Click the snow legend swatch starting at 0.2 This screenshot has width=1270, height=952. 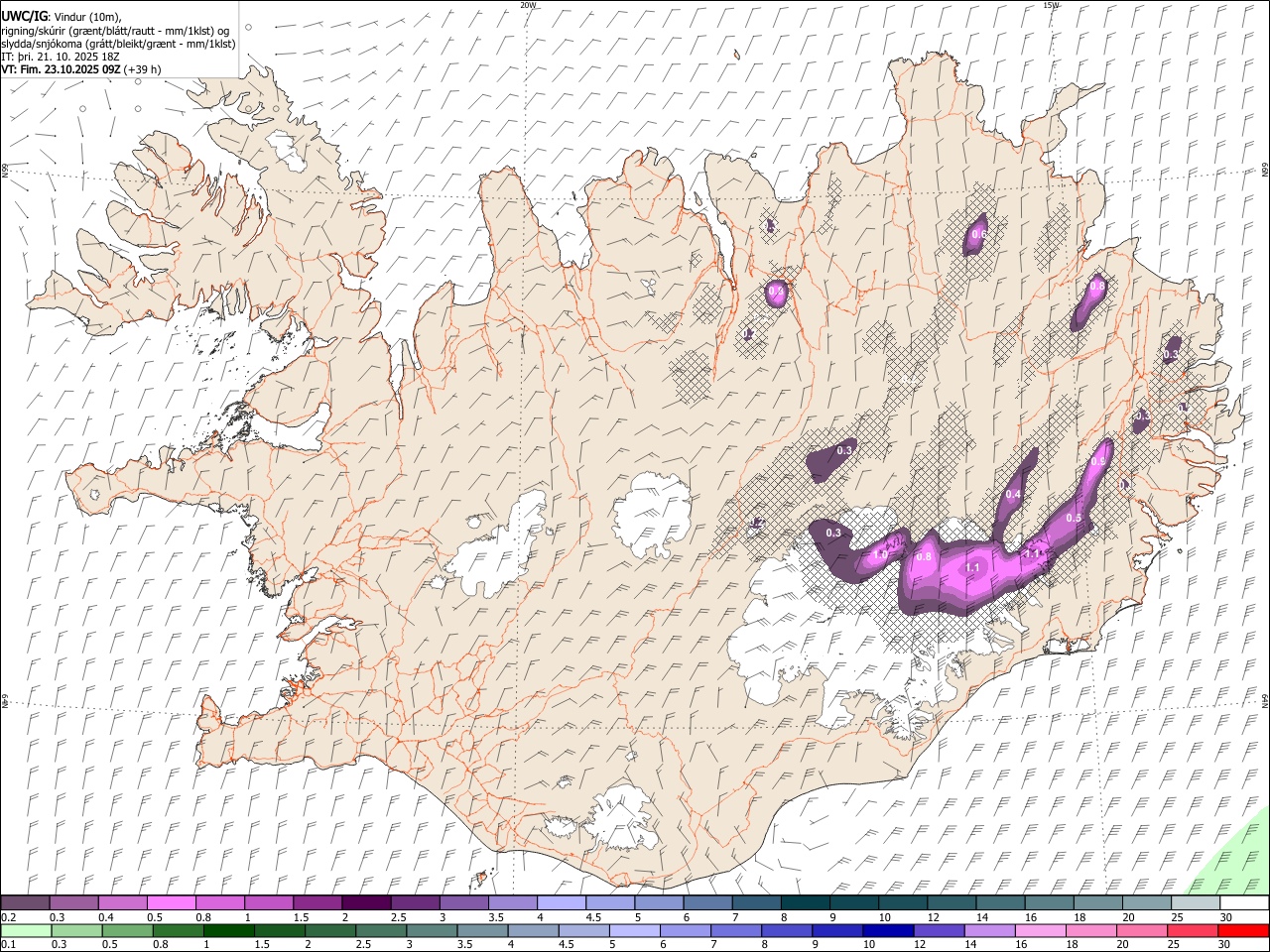coord(26,902)
